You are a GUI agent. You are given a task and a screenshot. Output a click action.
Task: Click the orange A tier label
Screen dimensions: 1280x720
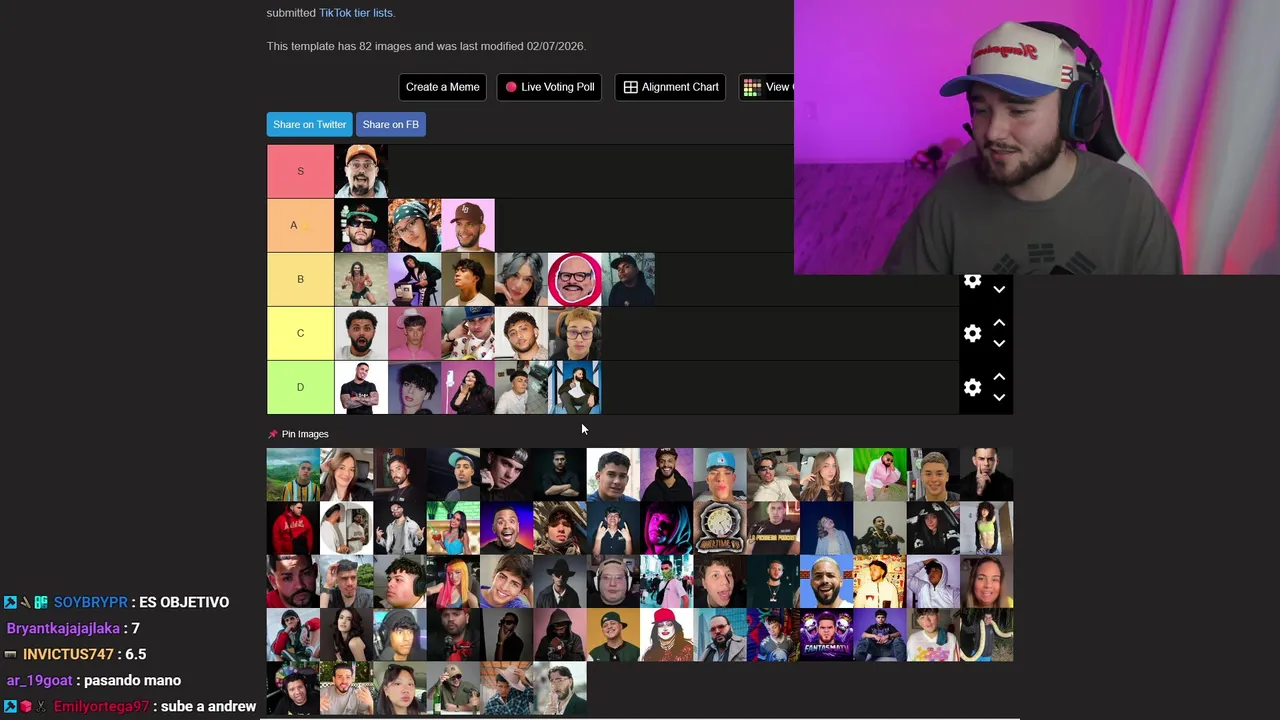[300, 225]
